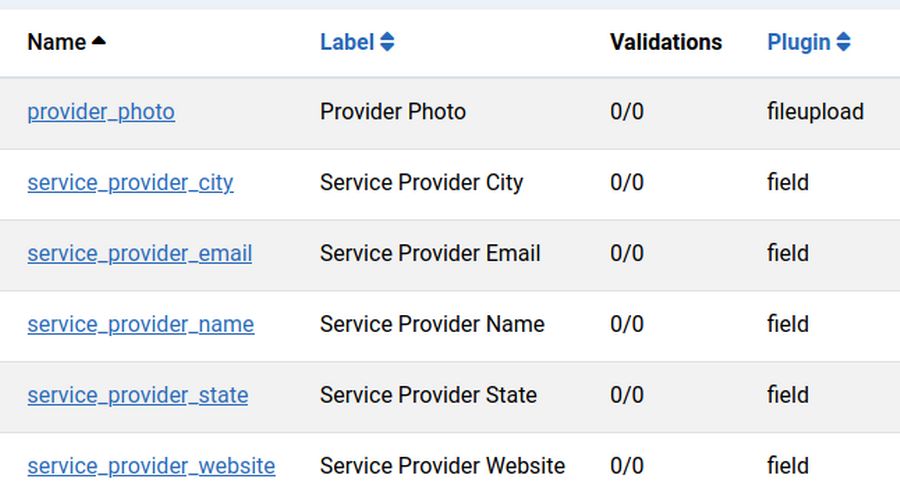Click the Service Provider City label cell
900x496 pixels.
point(421,183)
